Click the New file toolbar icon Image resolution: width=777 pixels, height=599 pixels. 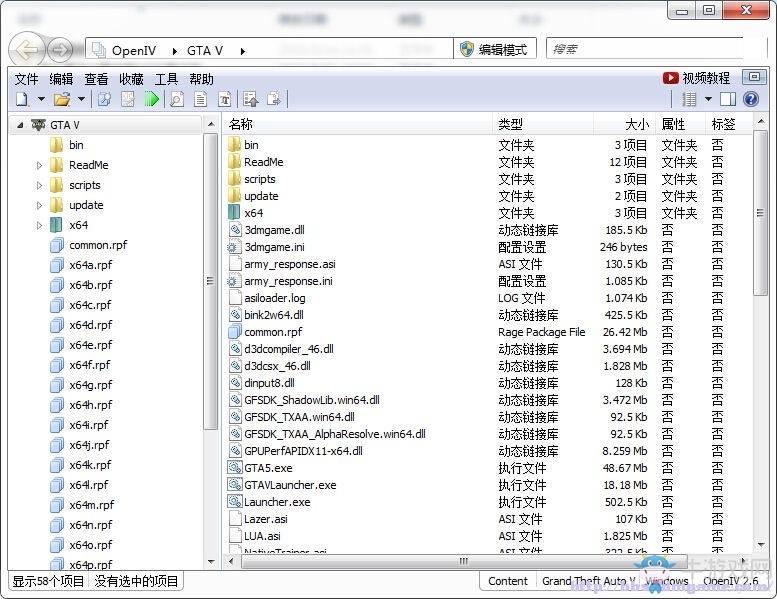(22, 100)
